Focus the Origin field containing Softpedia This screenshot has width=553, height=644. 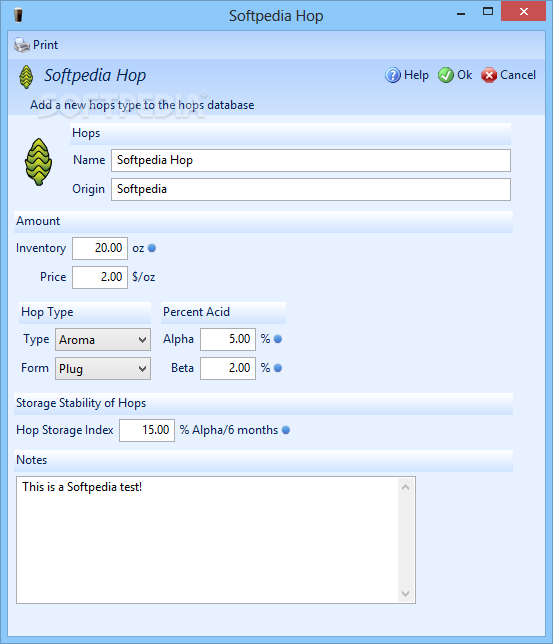(x=311, y=189)
